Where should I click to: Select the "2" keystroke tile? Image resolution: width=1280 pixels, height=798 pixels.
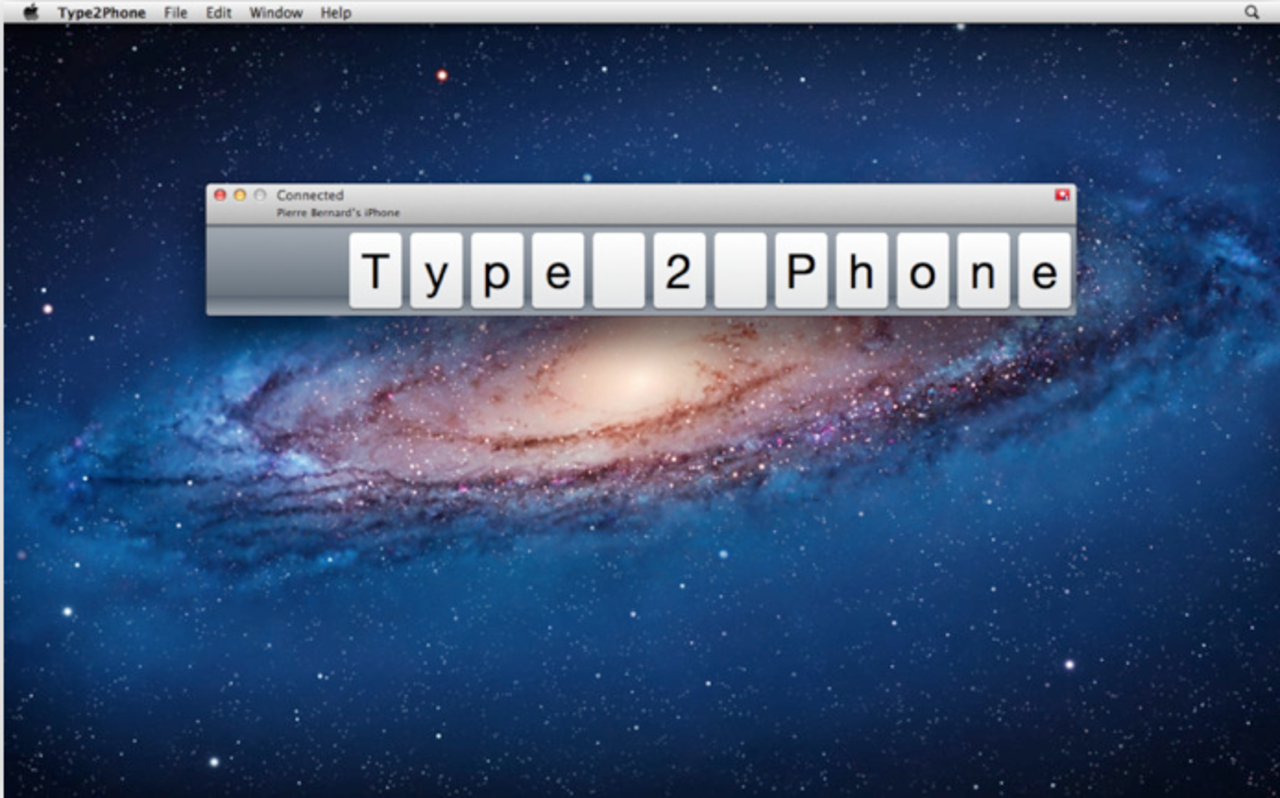[680, 270]
